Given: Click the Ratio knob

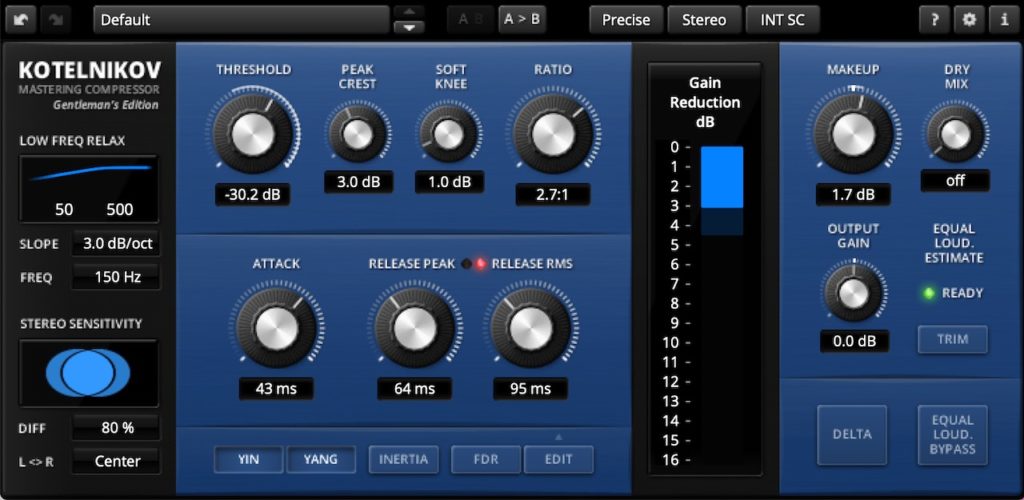Looking at the screenshot, I should point(552,135).
